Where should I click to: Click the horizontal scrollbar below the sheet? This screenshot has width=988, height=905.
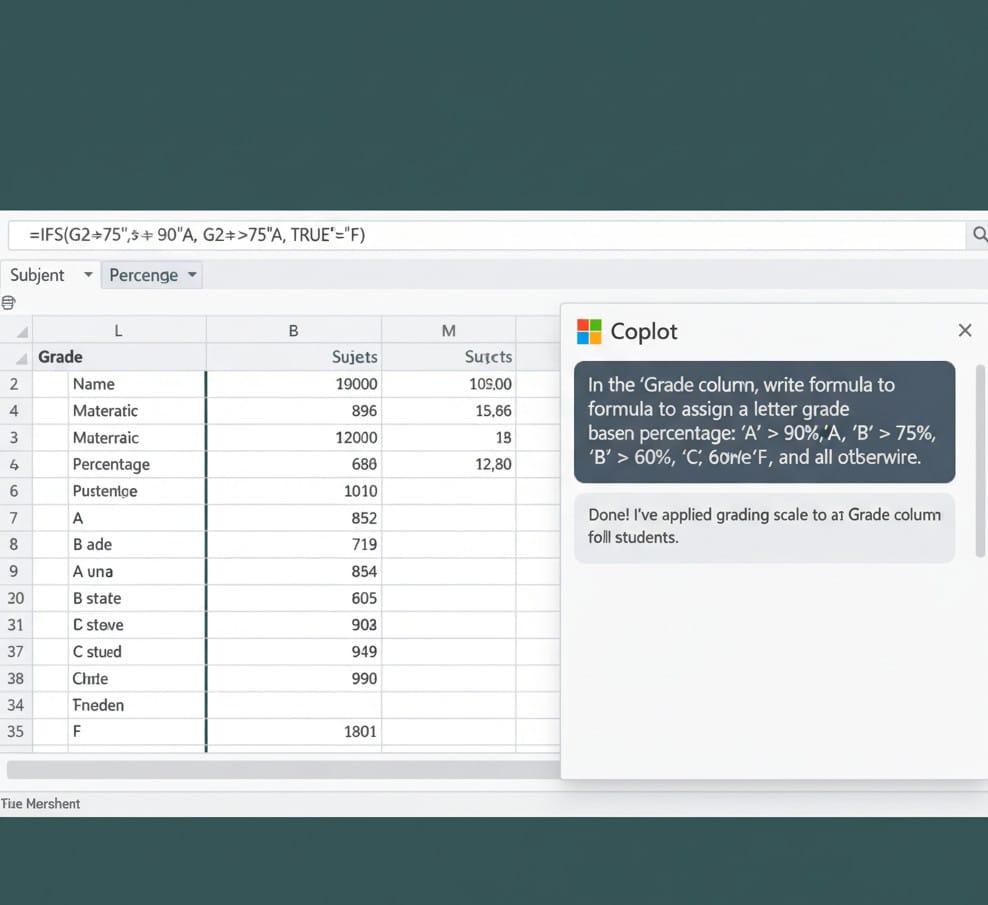tap(282, 769)
